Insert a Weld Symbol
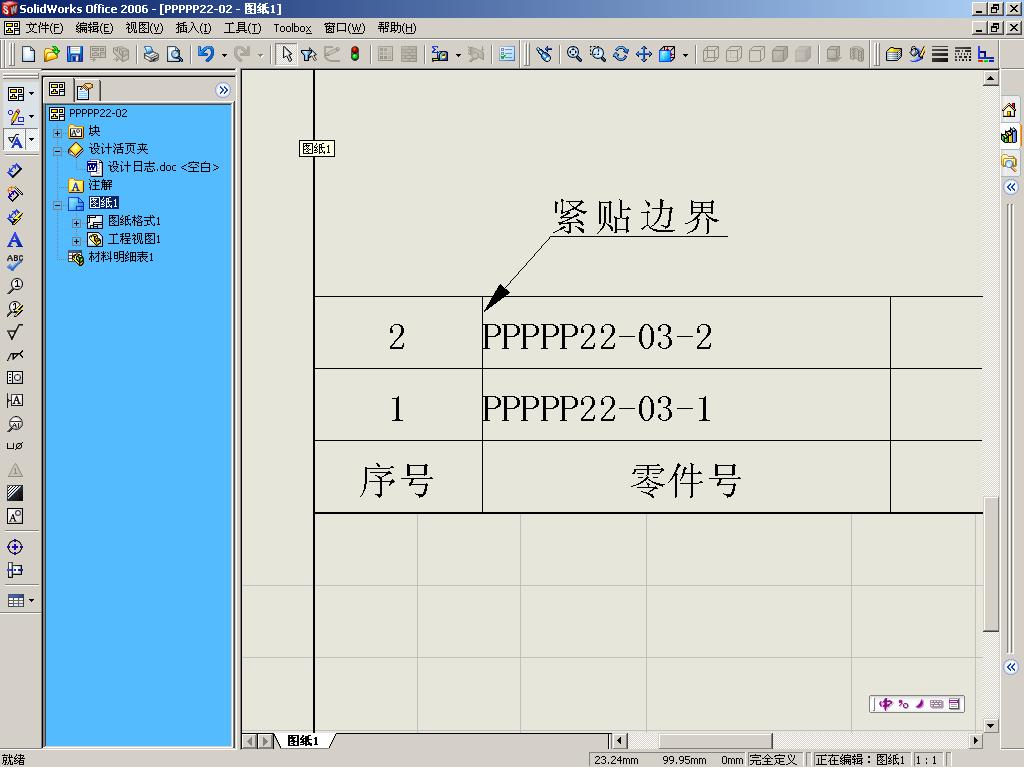This screenshot has width=1024, height=768. [x=14, y=355]
